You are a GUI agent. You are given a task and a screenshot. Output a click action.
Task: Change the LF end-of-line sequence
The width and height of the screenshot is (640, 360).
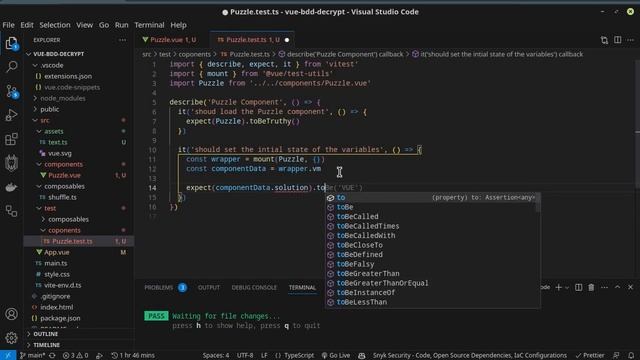pos(264,355)
